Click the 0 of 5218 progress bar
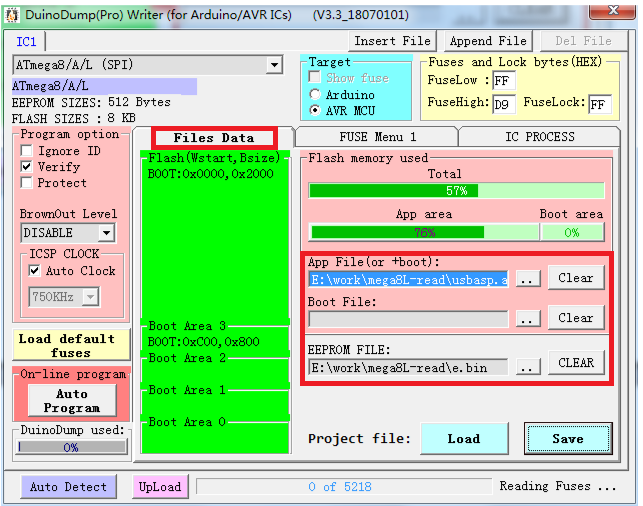 [344, 487]
